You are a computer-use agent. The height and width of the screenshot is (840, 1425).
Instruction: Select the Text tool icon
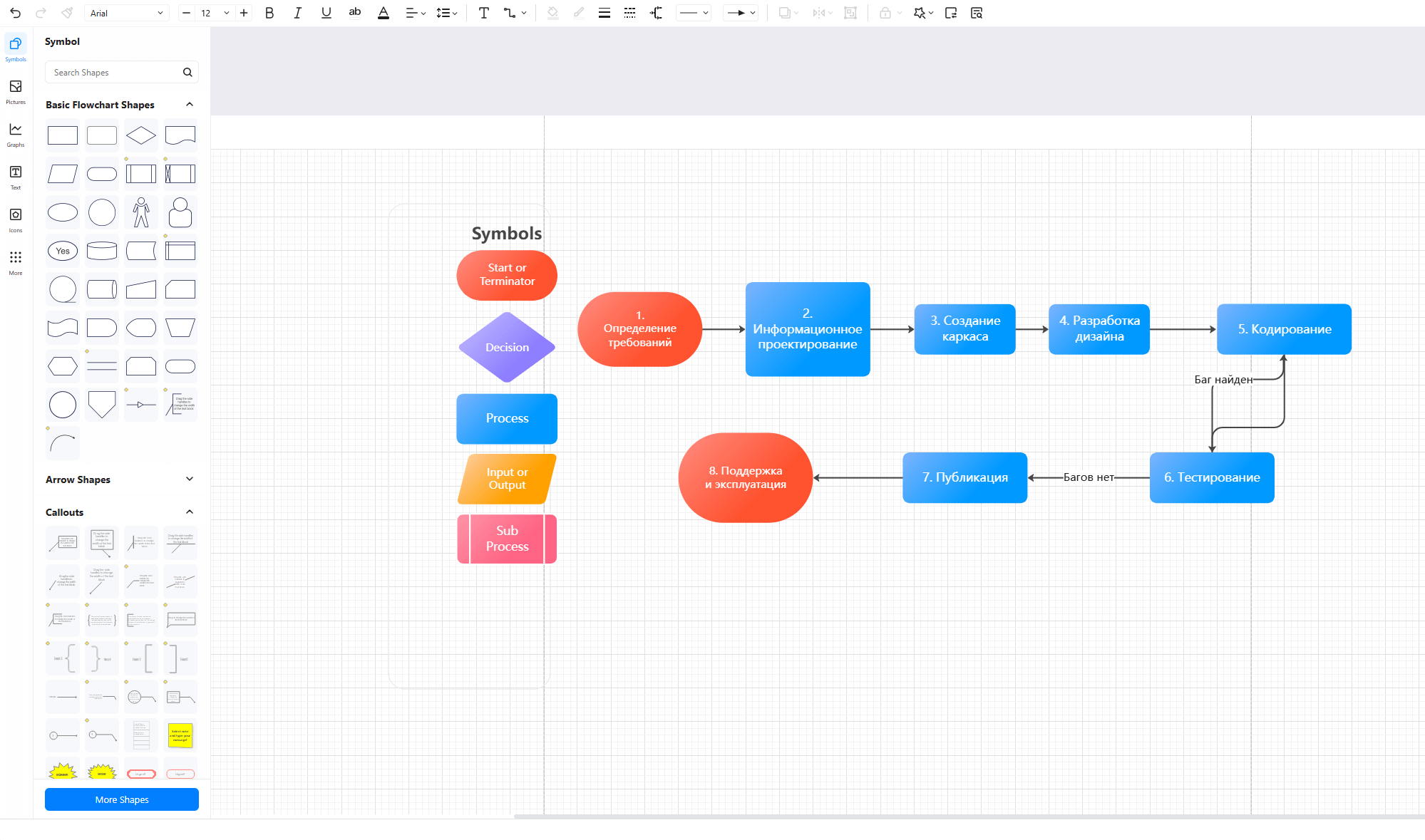pos(483,13)
